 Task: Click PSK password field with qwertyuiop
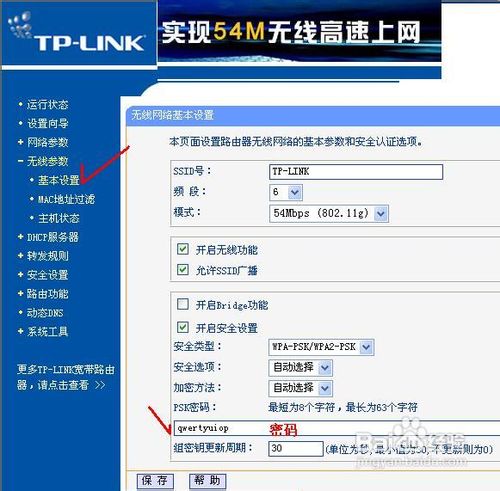(337, 428)
